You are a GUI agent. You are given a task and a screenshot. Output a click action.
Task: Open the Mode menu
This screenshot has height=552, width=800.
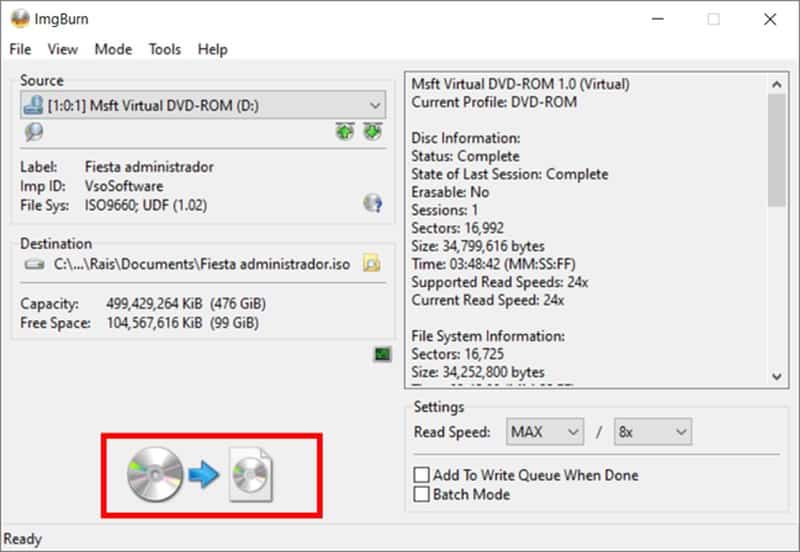pos(113,49)
